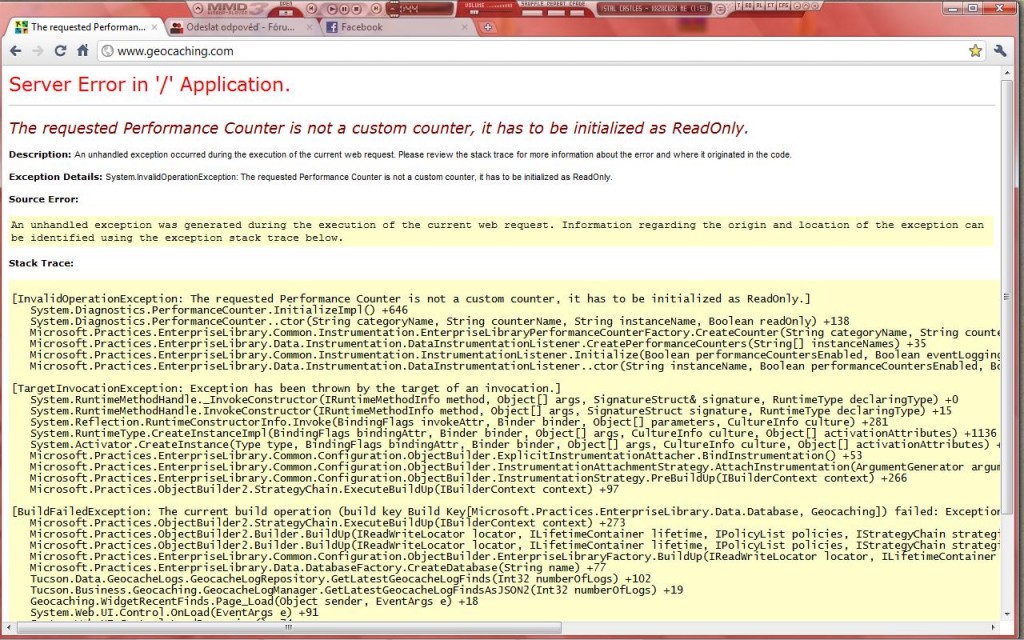Reload the geocaching.com page
This screenshot has height=640, width=1024.
pyautogui.click(x=60, y=51)
